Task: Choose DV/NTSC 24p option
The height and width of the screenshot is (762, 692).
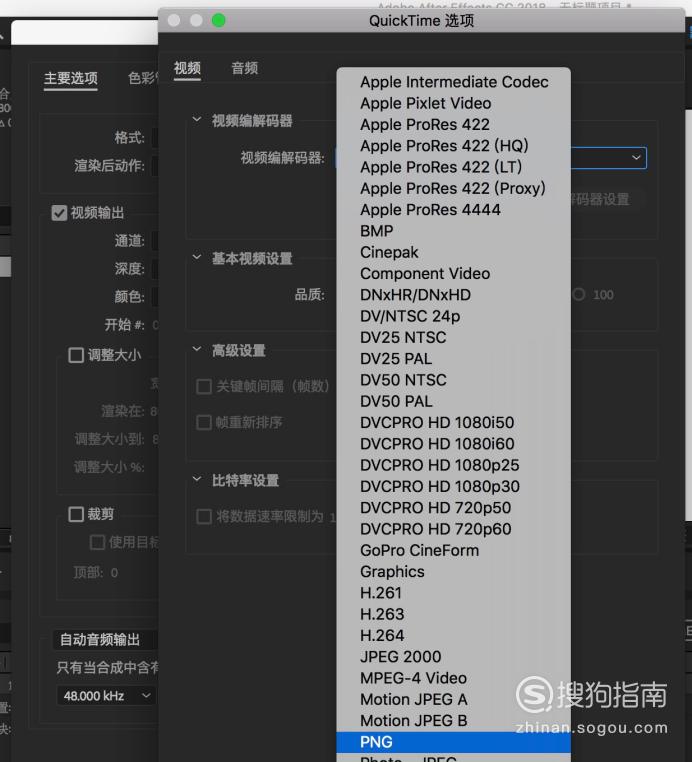Action: [x=453, y=316]
